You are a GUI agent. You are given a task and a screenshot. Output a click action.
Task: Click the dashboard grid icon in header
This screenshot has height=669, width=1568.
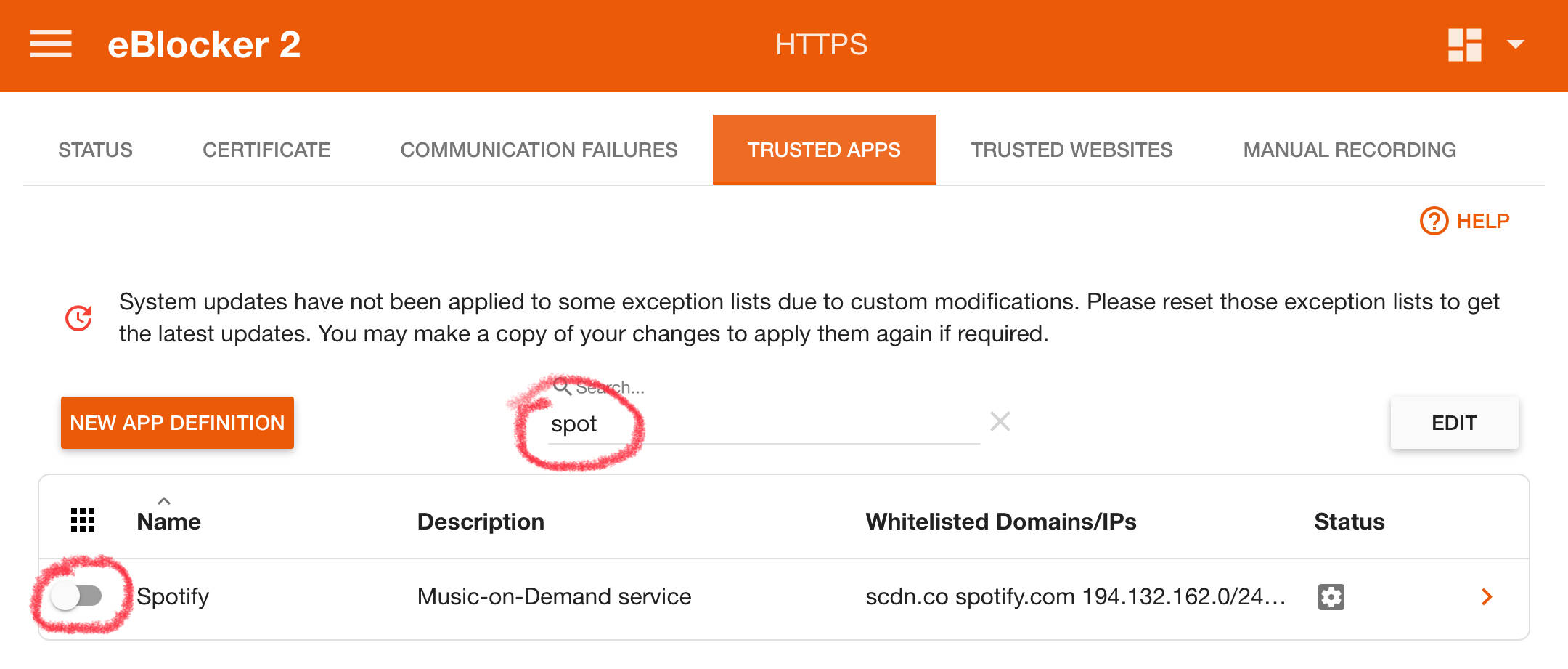pyautogui.click(x=1464, y=45)
